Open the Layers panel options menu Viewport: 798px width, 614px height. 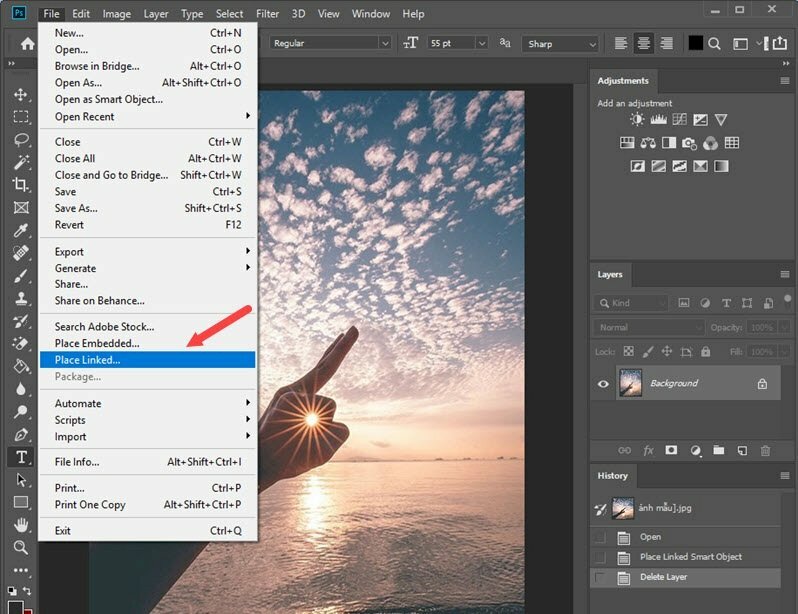[x=785, y=274]
